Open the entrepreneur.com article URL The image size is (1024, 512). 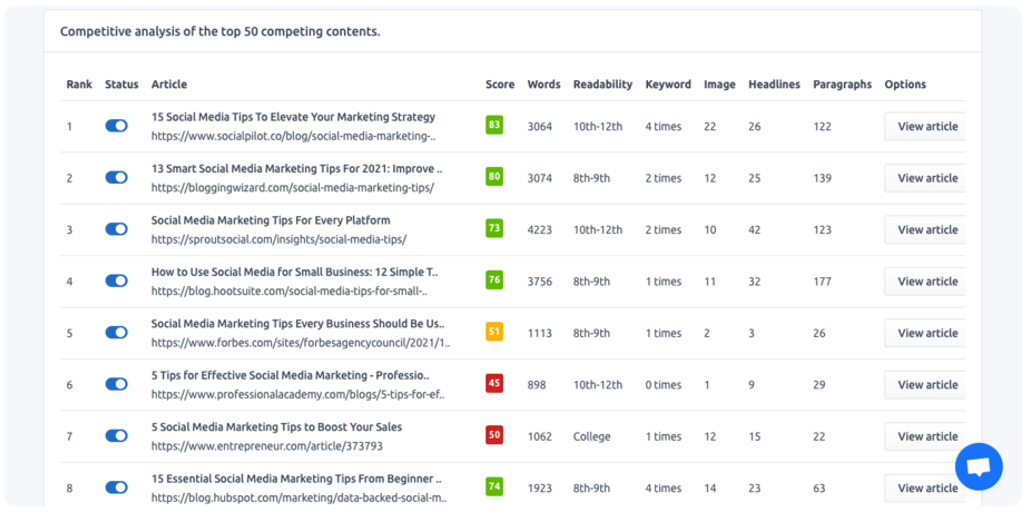click(x=266, y=446)
